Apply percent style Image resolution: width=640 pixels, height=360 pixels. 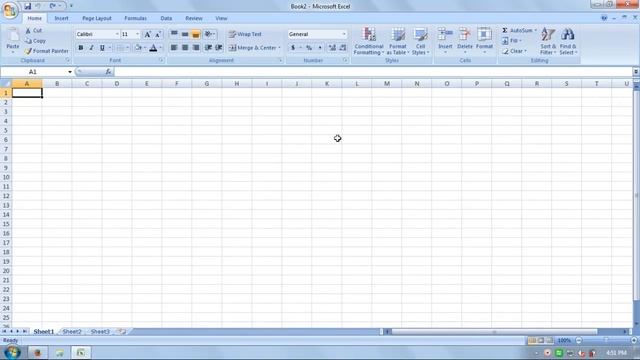coord(309,48)
